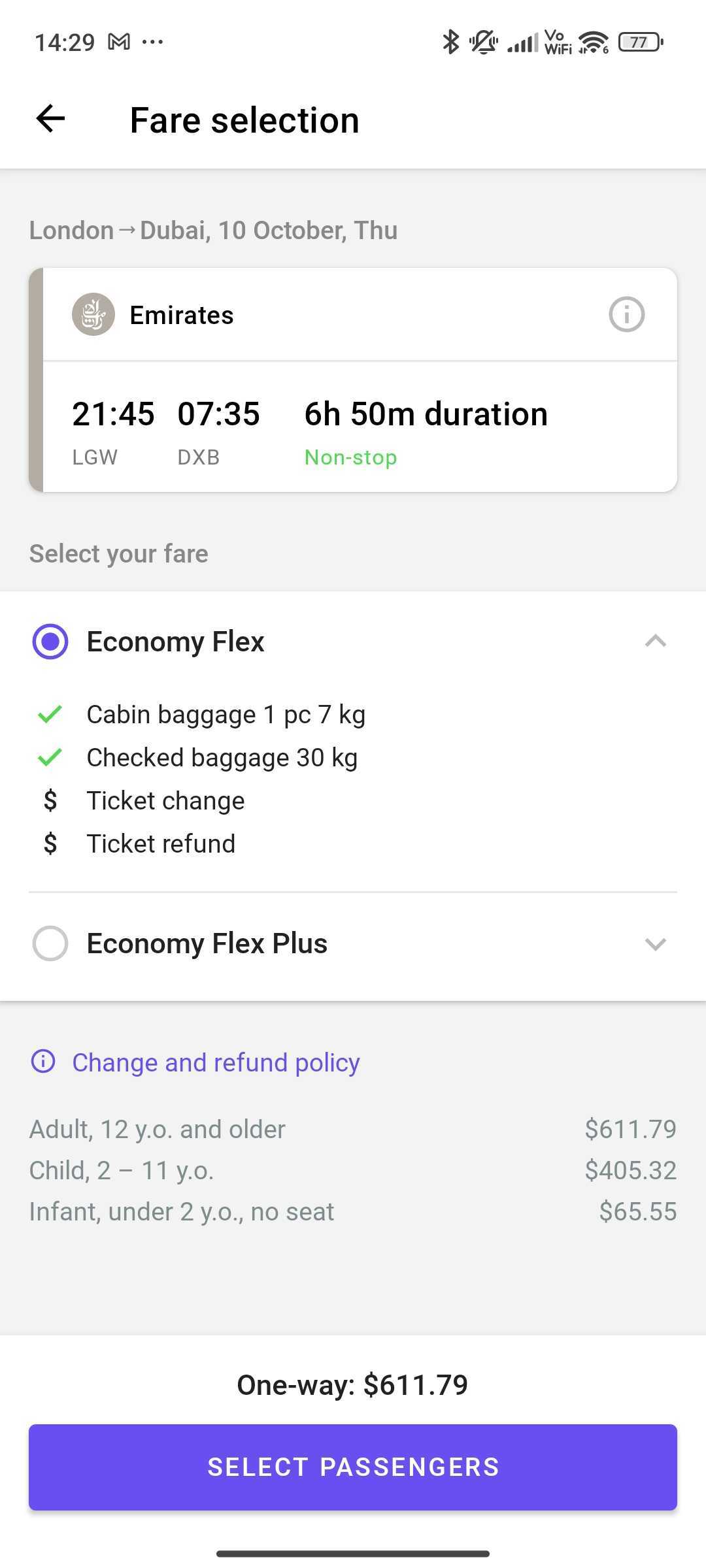The height and width of the screenshot is (1568, 706).
Task: Tap the Economy Flex Plus fare label
Action: pos(207,943)
